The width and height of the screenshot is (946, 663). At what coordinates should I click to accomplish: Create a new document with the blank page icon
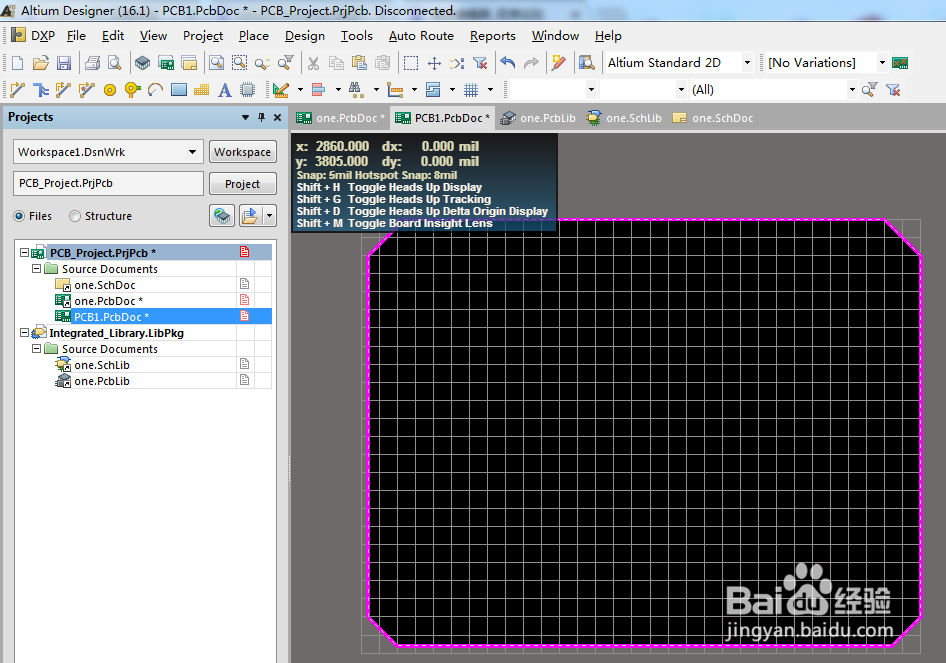coord(17,63)
